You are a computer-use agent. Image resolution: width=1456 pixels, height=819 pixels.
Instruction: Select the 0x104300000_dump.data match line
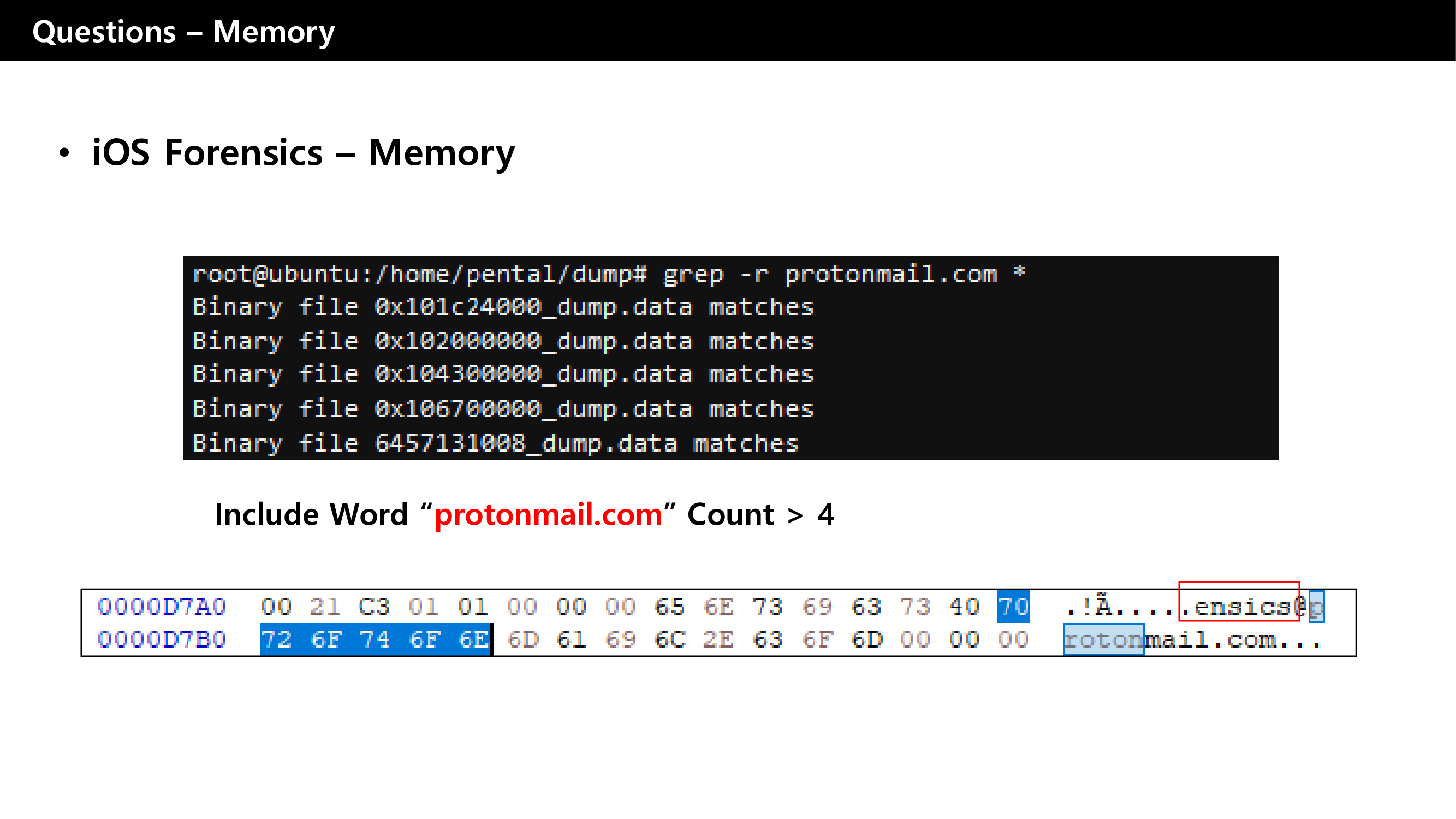click(502, 374)
